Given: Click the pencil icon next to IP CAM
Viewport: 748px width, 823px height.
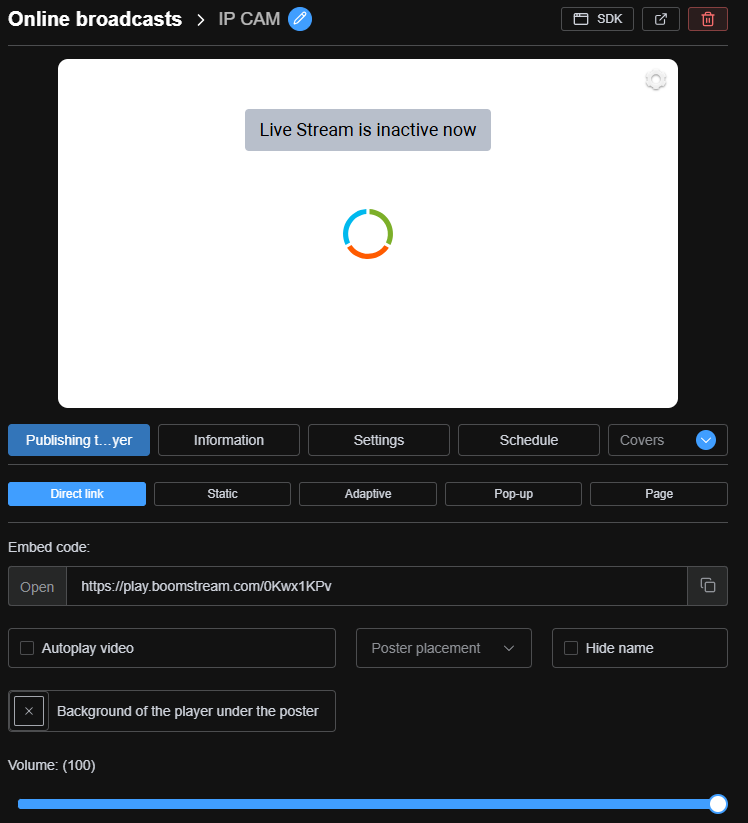Looking at the screenshot, I should pyautogui.click(x=300, y=19).
